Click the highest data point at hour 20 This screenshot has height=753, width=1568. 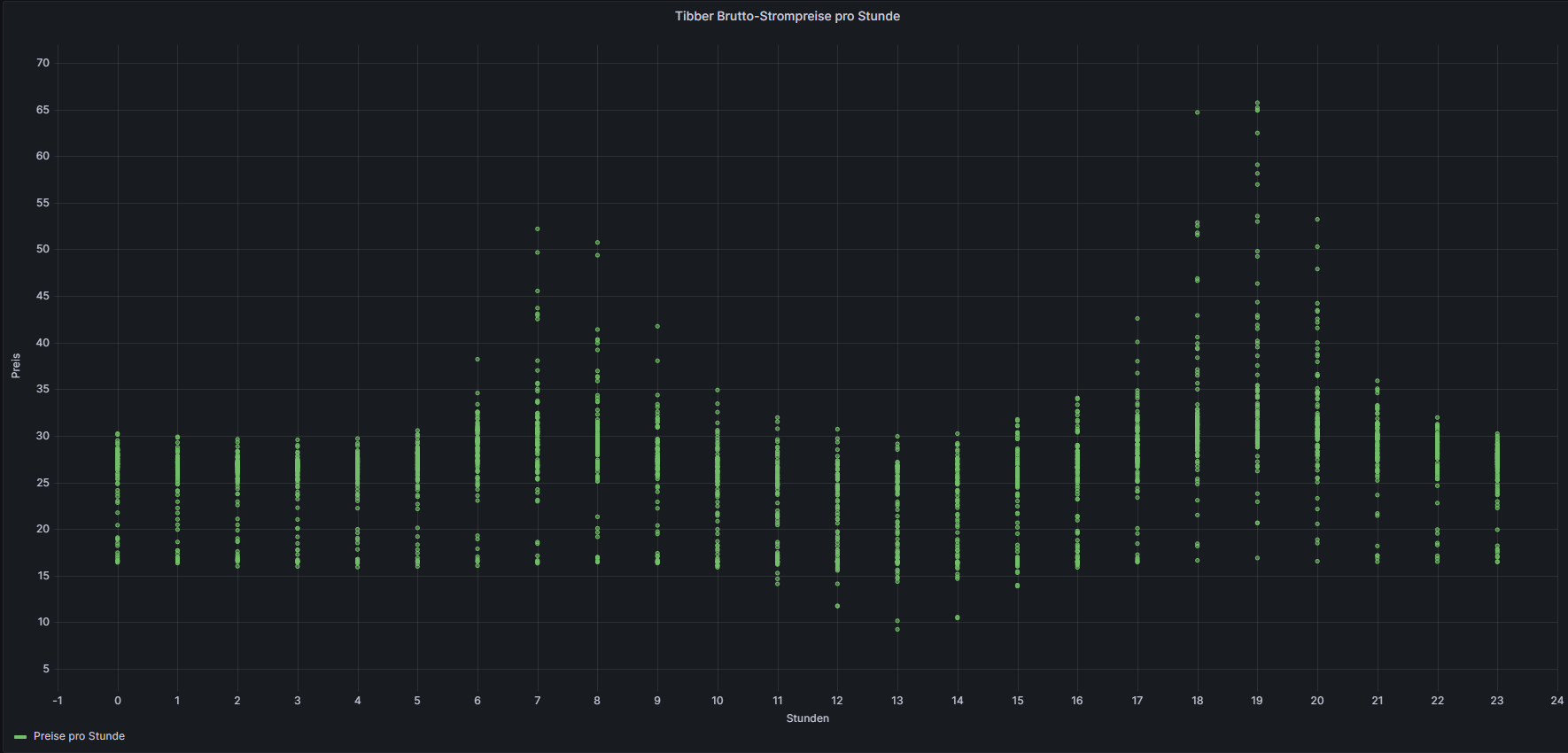tap(1317, 220)
